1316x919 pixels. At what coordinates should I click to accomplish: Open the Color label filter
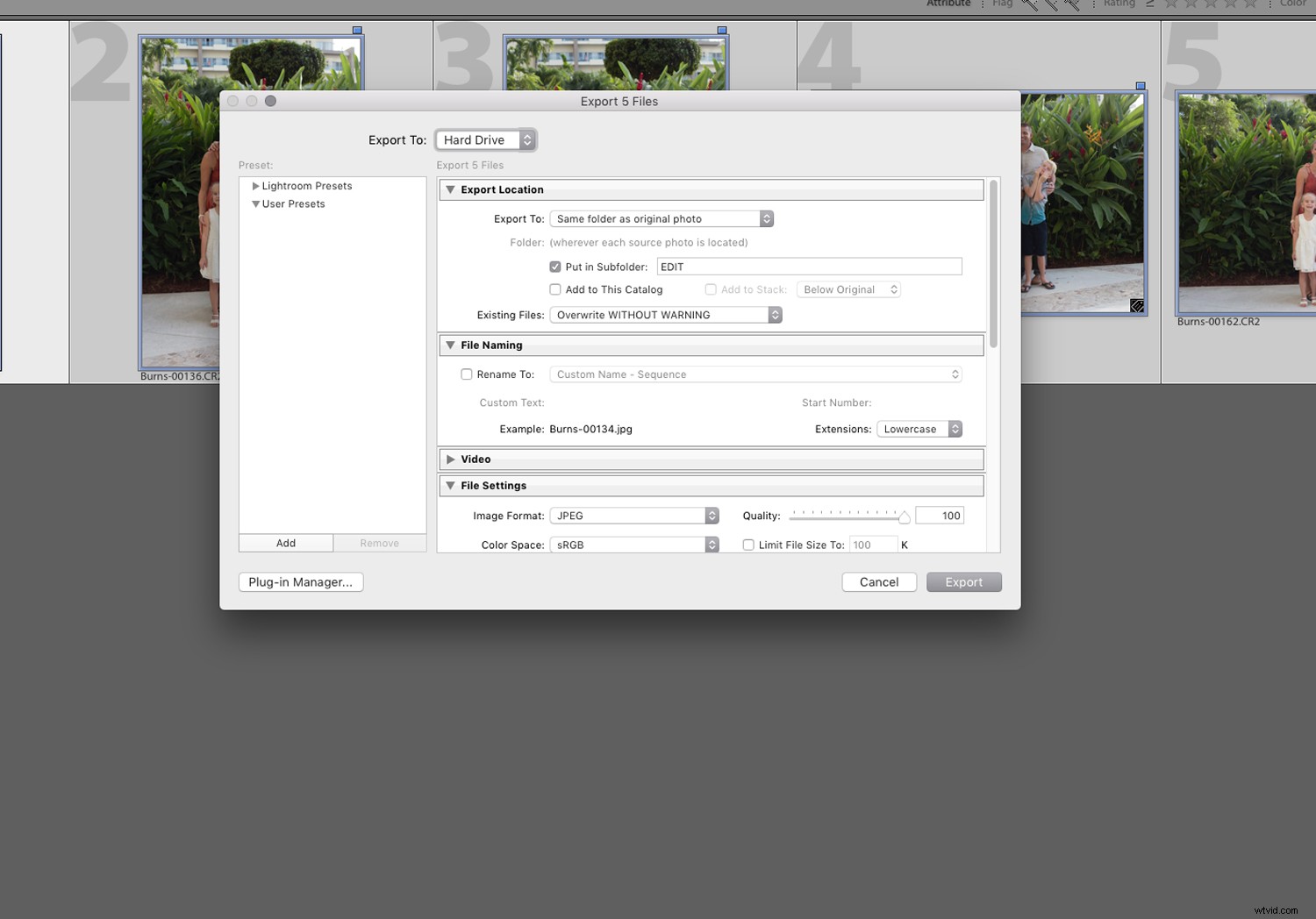(1292, 4)
